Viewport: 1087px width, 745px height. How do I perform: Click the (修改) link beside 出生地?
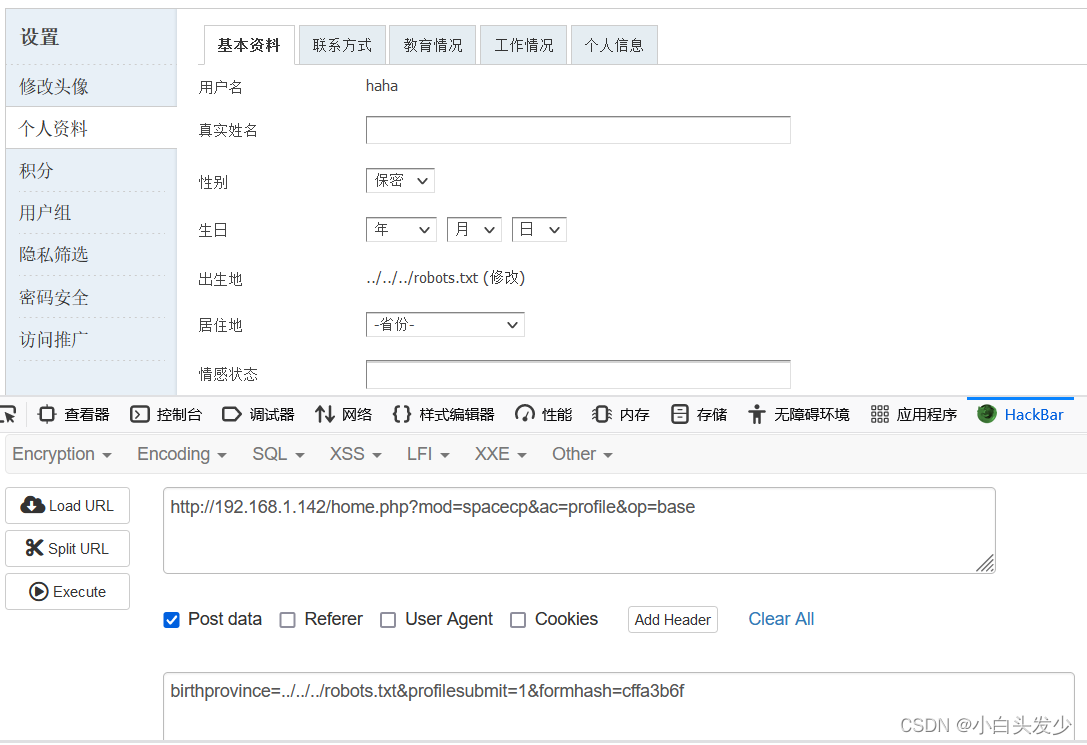[504, 278]
